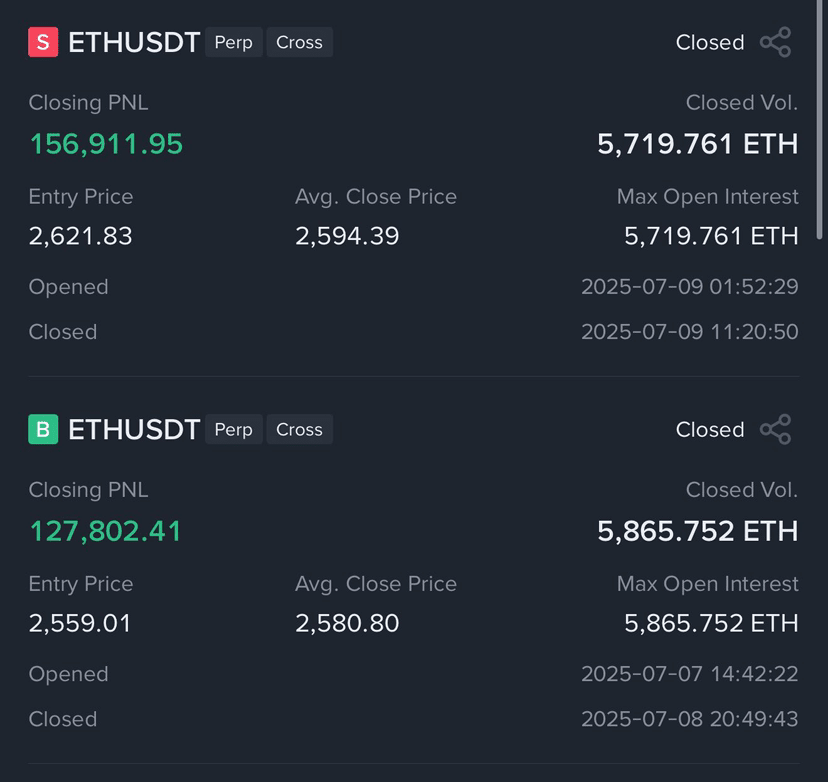Select the 5,719.761 ETH closed volume

(x=698, y=144)
